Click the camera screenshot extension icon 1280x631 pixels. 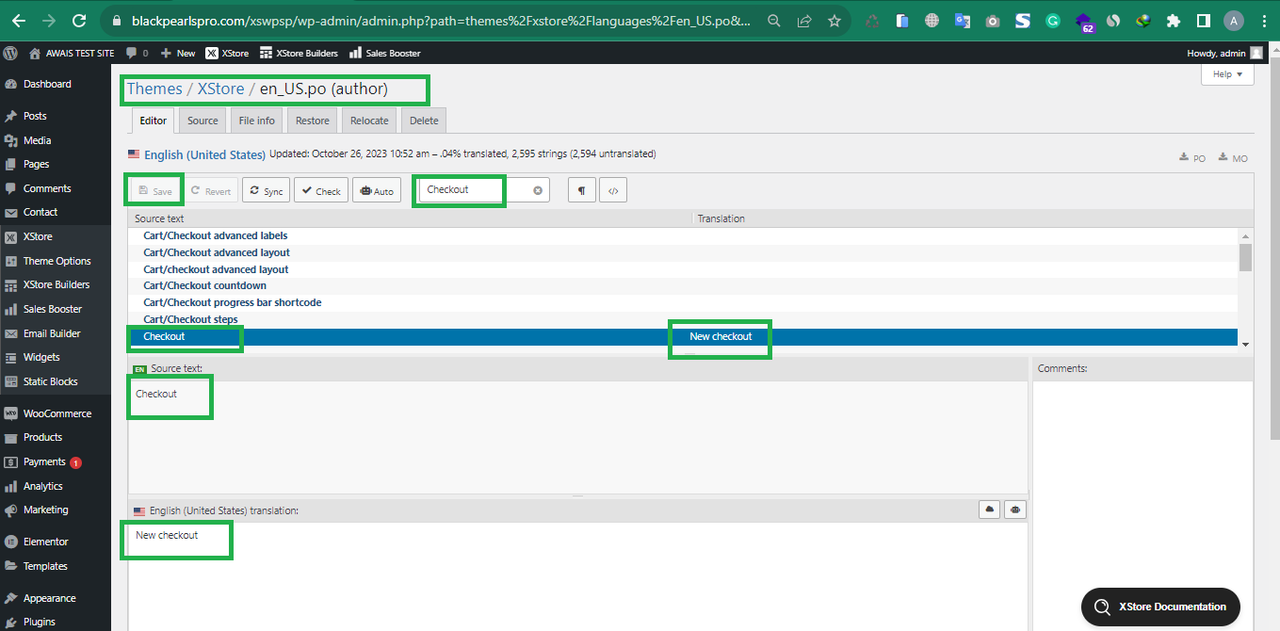tap(992, 20)
